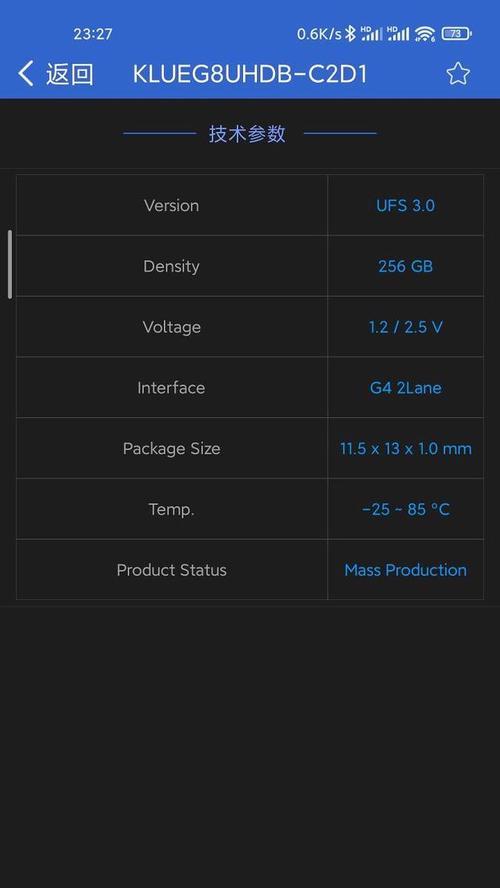Tap the first HD cellular signal icon
The height and width of the screenshot is (888, 500).
(371, 33)
